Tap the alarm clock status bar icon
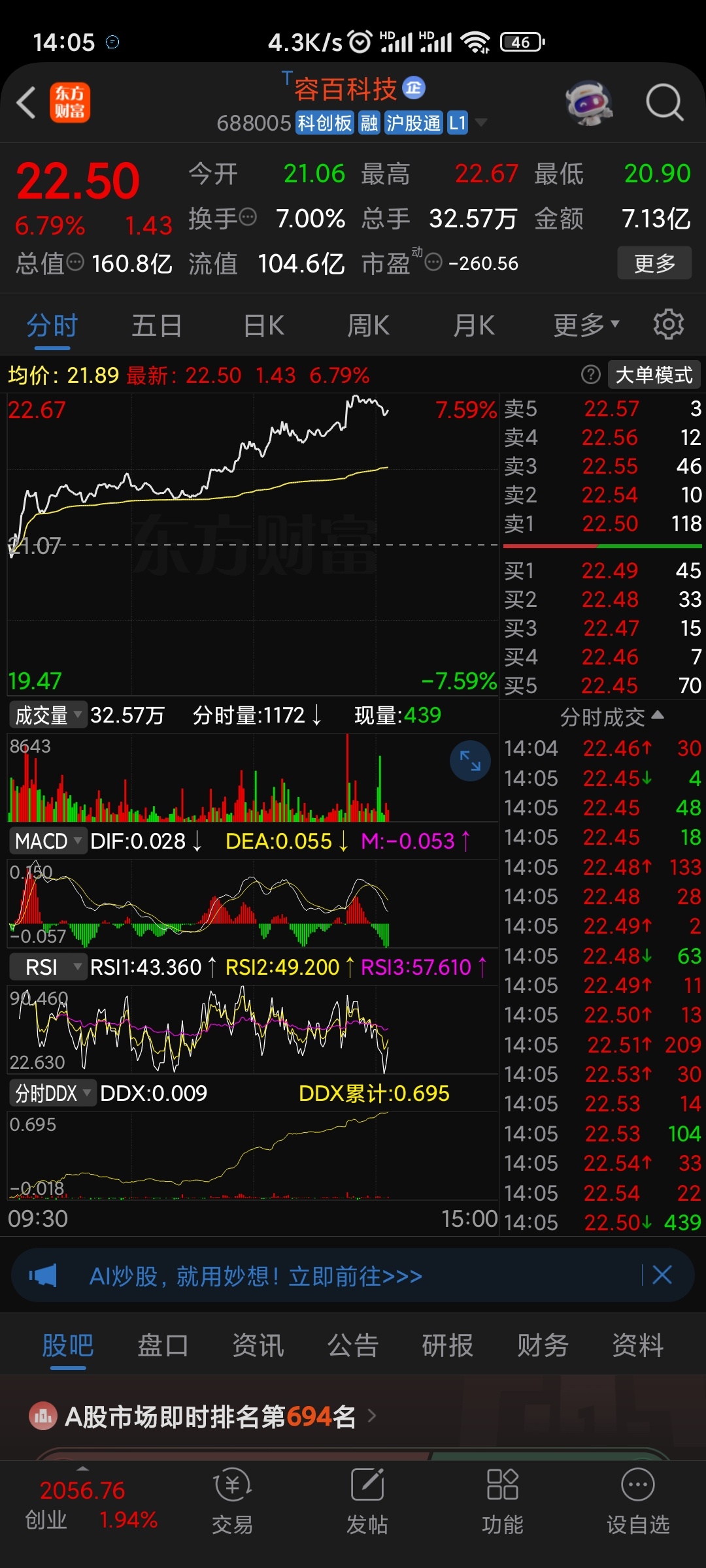Screen dimensions: 706x1568 point(360,42)
